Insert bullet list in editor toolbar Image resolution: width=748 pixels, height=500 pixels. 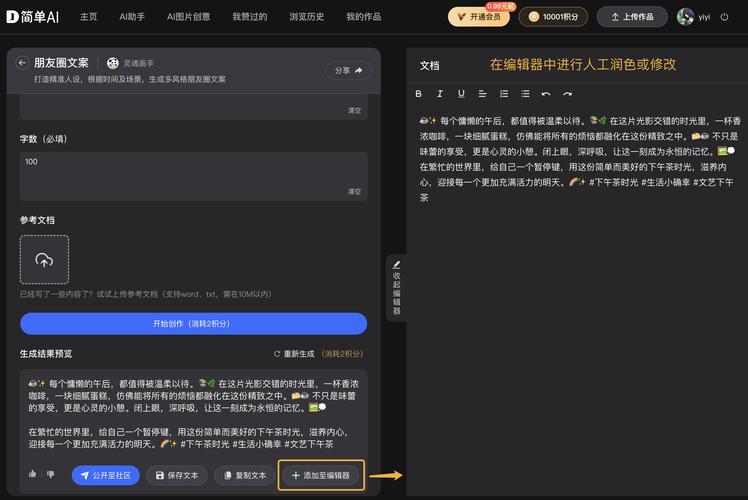525,94
